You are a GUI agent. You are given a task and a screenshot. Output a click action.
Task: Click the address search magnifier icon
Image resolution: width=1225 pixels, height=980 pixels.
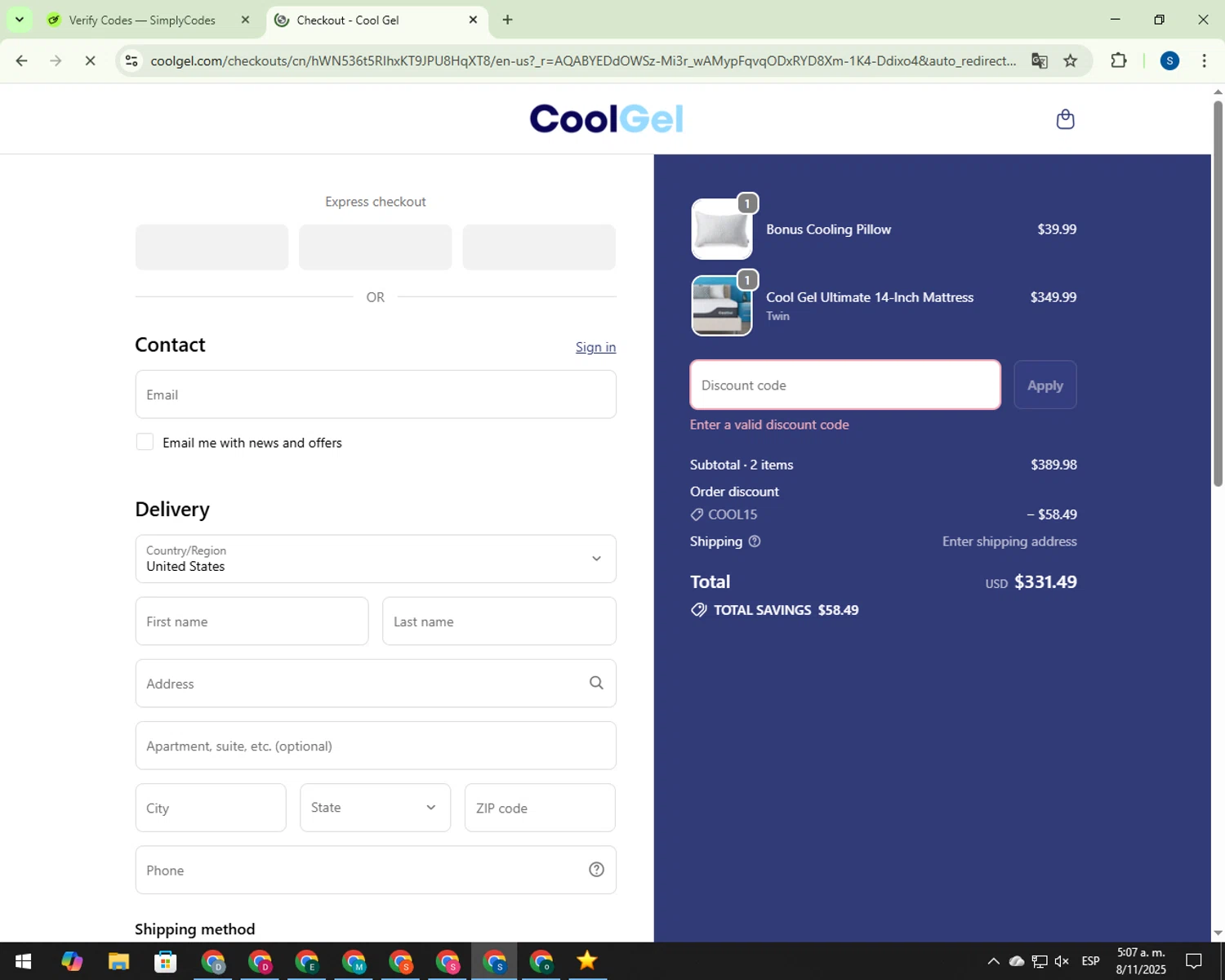pyautogui.click(x=596, y=683)
